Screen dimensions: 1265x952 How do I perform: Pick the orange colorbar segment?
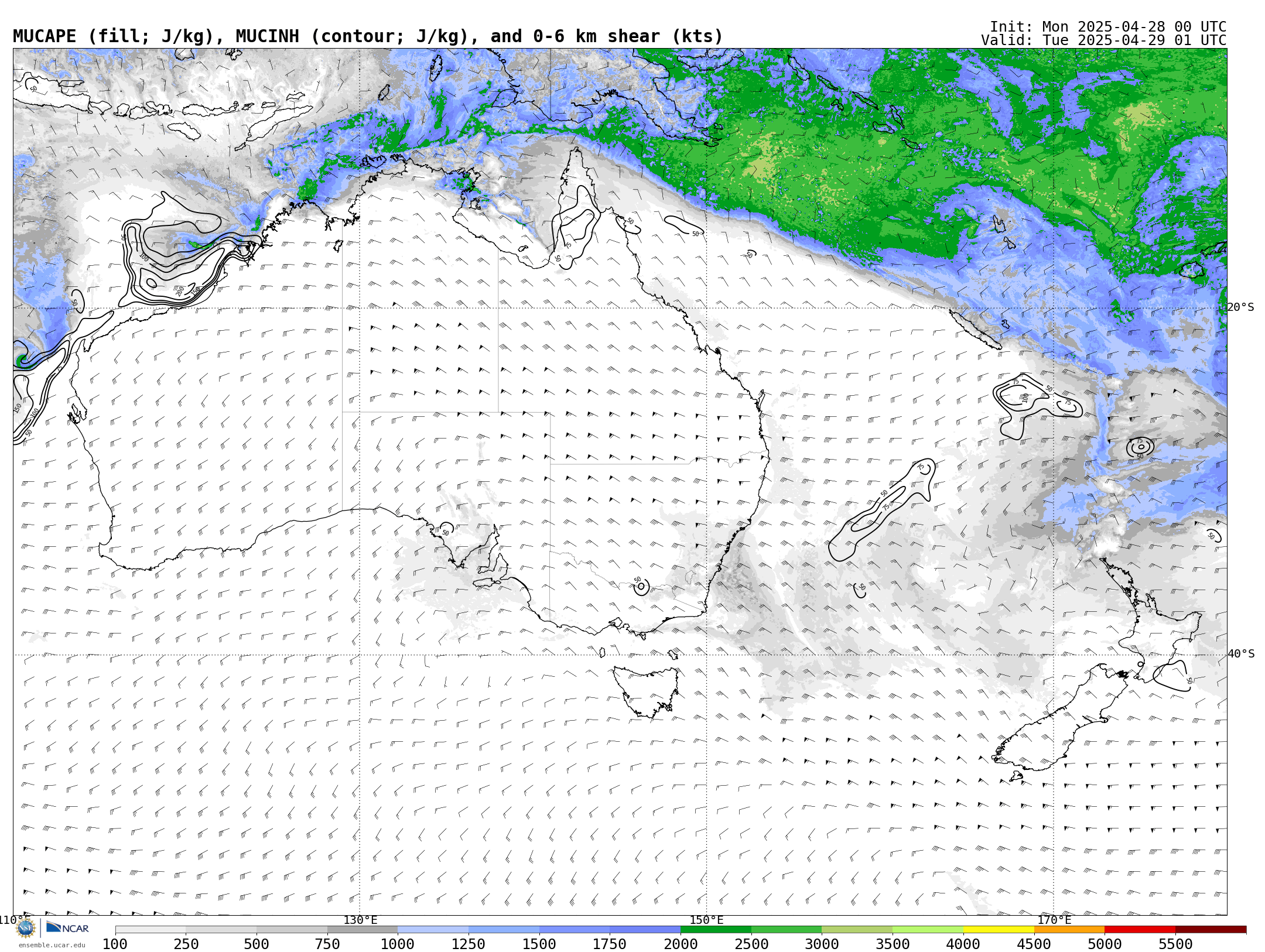click(x=1069, y=930)
